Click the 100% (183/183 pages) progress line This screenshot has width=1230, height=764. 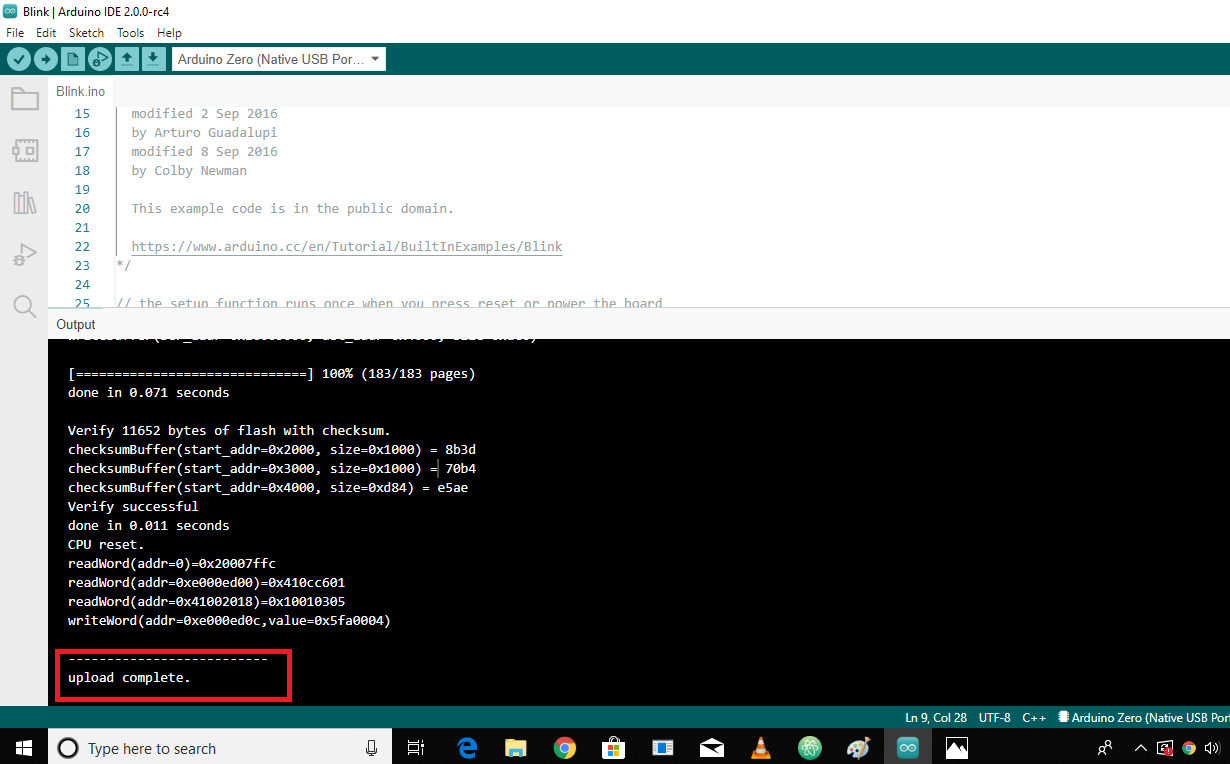271,373
